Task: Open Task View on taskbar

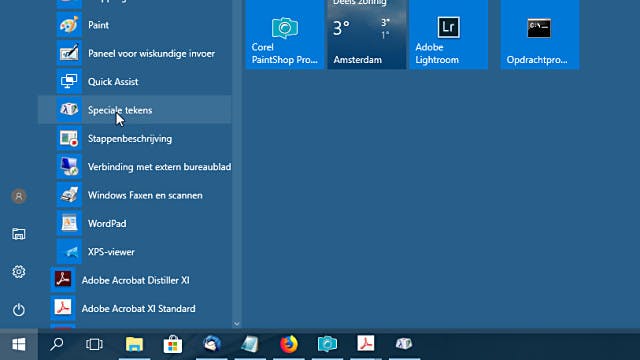Action: [94, 344]
